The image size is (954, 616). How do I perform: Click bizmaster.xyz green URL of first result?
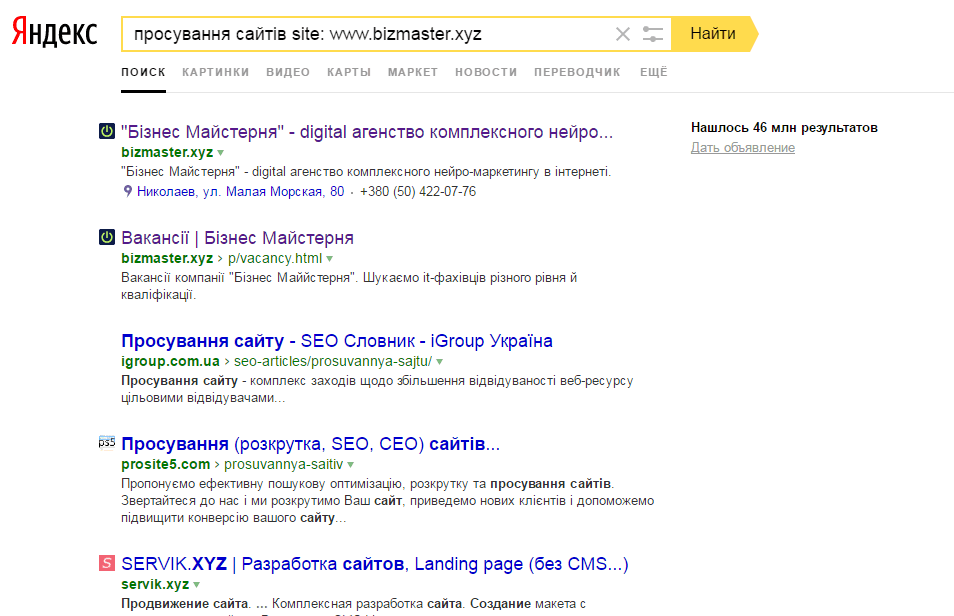click(167, 152)
